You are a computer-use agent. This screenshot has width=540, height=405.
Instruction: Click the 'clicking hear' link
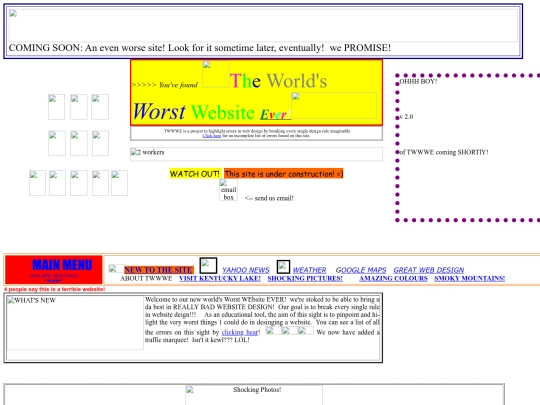pos(240,332)
